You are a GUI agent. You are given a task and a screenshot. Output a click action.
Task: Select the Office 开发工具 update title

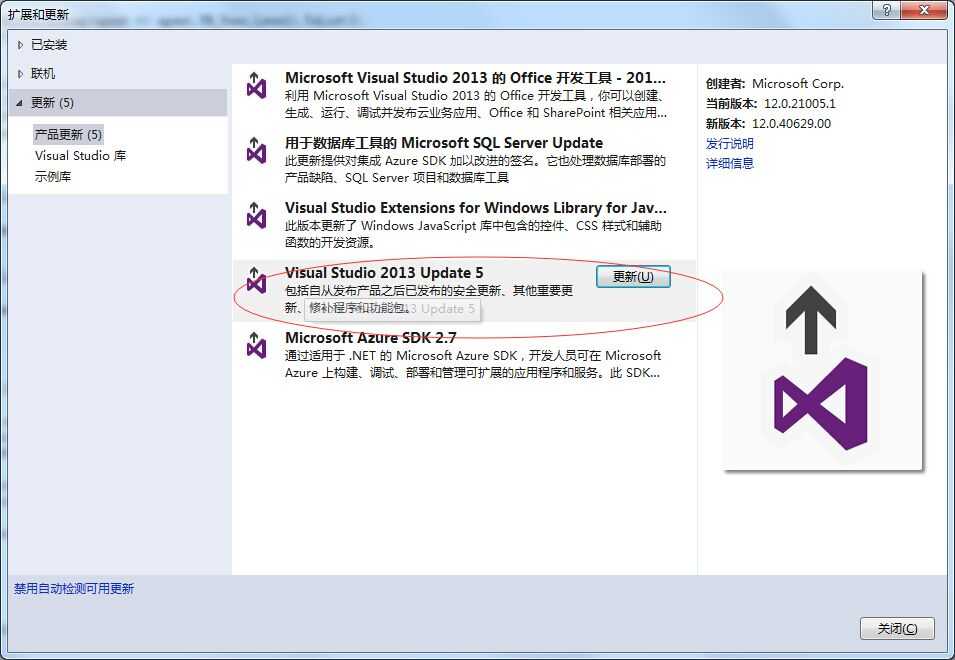tap(475, 78)
